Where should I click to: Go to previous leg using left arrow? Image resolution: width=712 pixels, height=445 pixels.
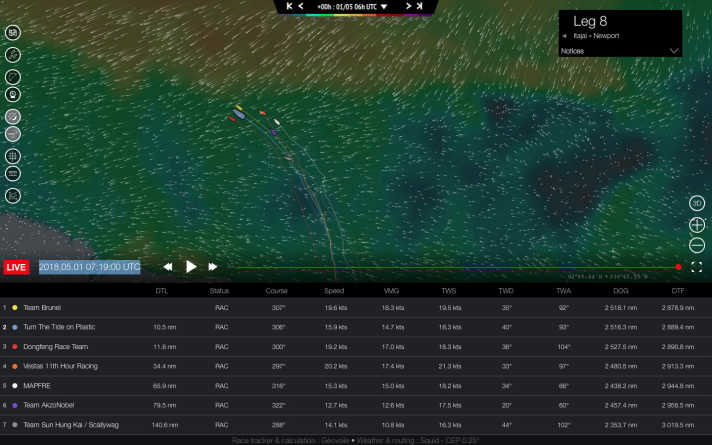coord(565,36)
